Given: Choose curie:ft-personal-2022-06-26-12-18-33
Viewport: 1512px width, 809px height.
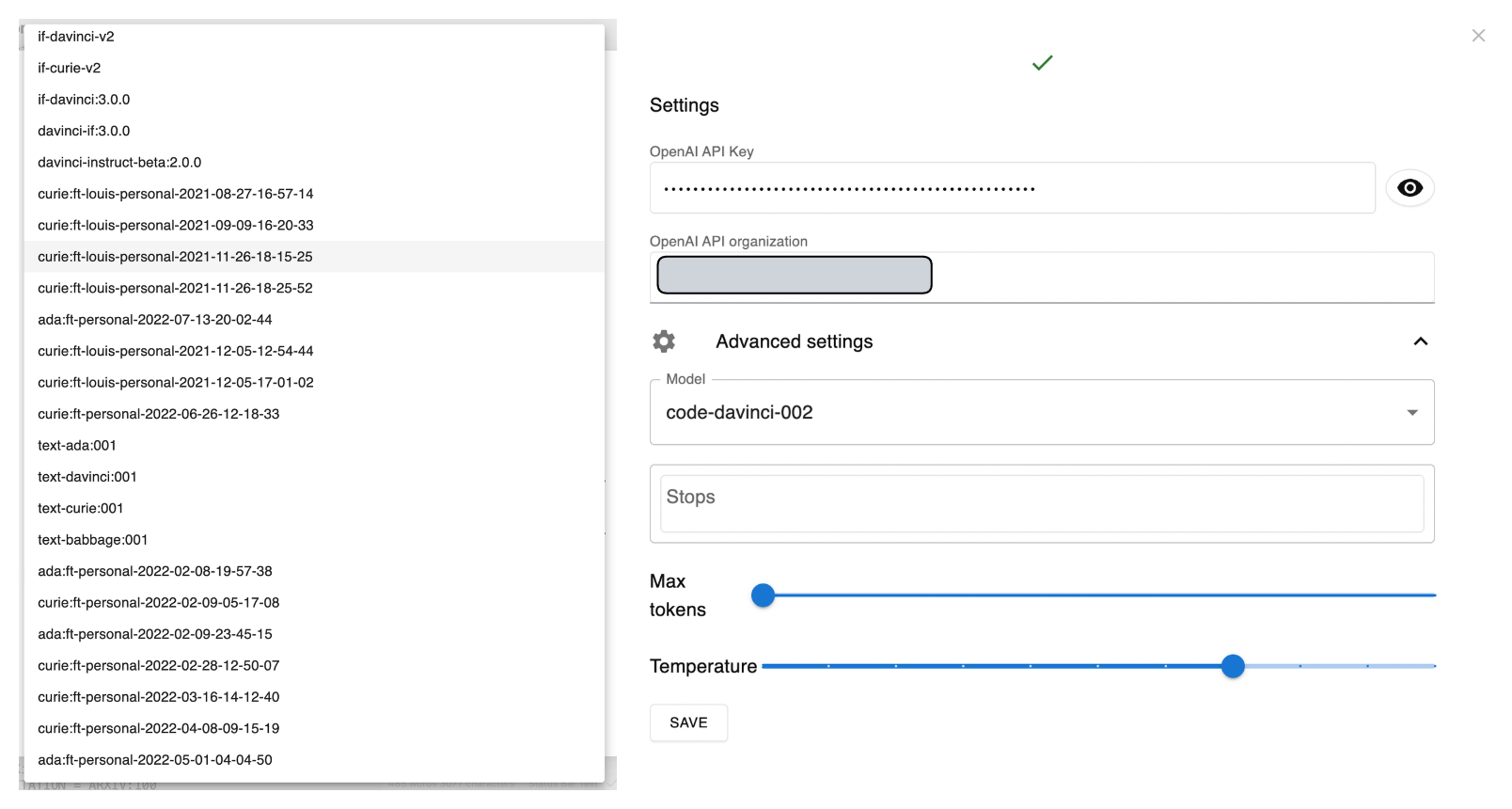Looking at the screenshot, I should [x=314, y=414].
